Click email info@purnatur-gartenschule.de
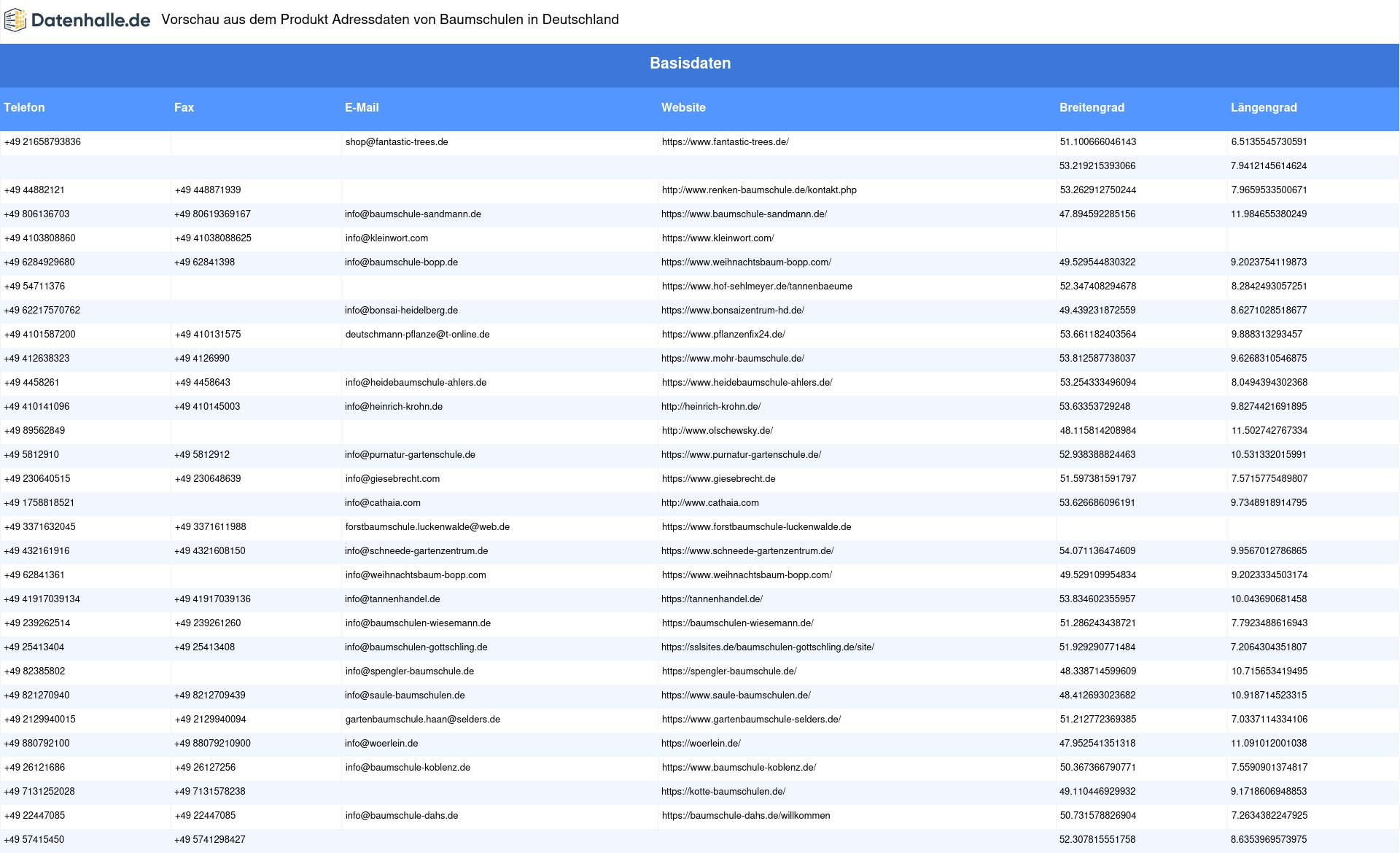This screenshot has width=1400, height=853. pyautogui.click(x=410, y=455)
